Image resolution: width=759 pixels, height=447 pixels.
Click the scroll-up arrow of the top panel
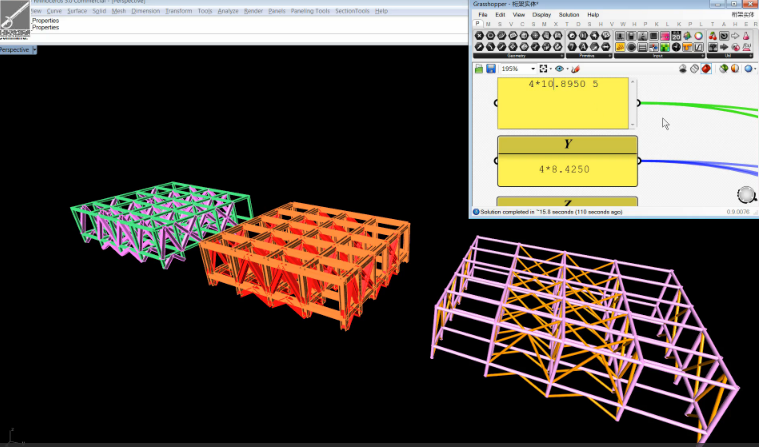click(x=632, y=82)
